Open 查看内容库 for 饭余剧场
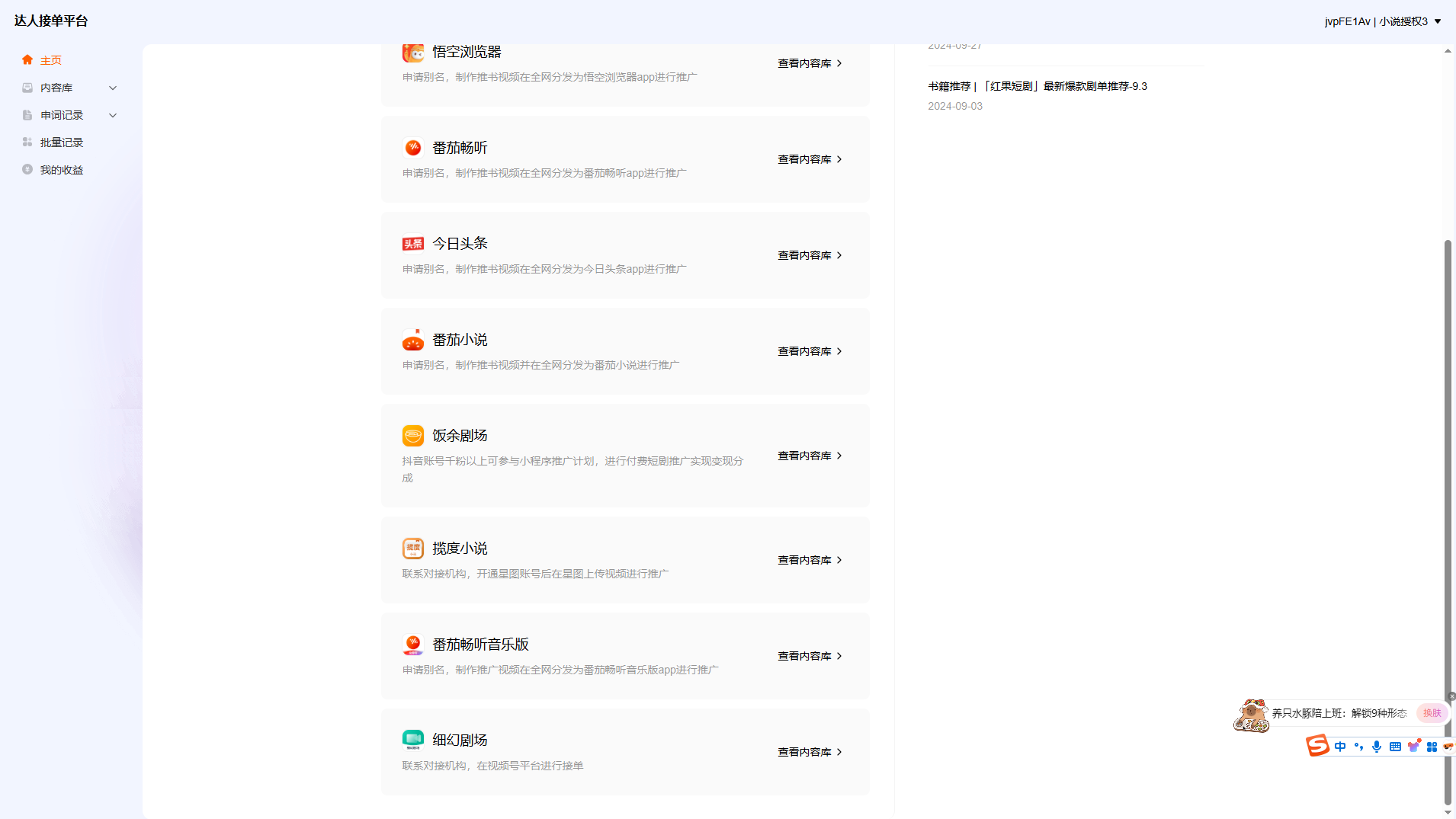The height and width of the screenshot is (819, 1456). 810,456
